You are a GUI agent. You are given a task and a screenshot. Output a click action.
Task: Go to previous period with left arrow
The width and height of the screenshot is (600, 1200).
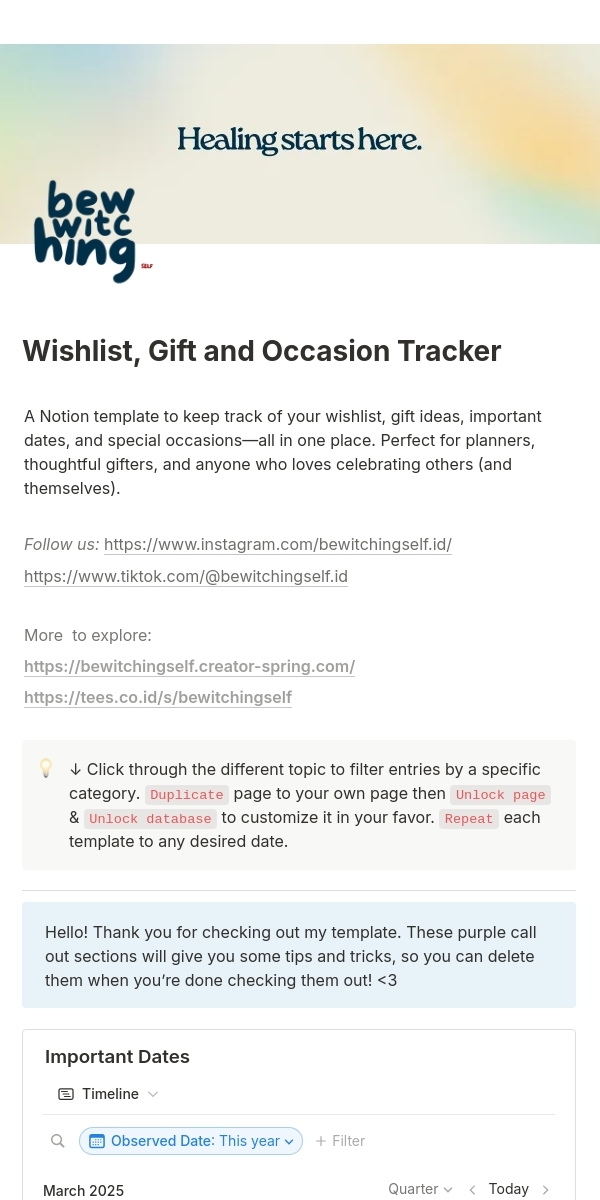tap(472, 1190)
